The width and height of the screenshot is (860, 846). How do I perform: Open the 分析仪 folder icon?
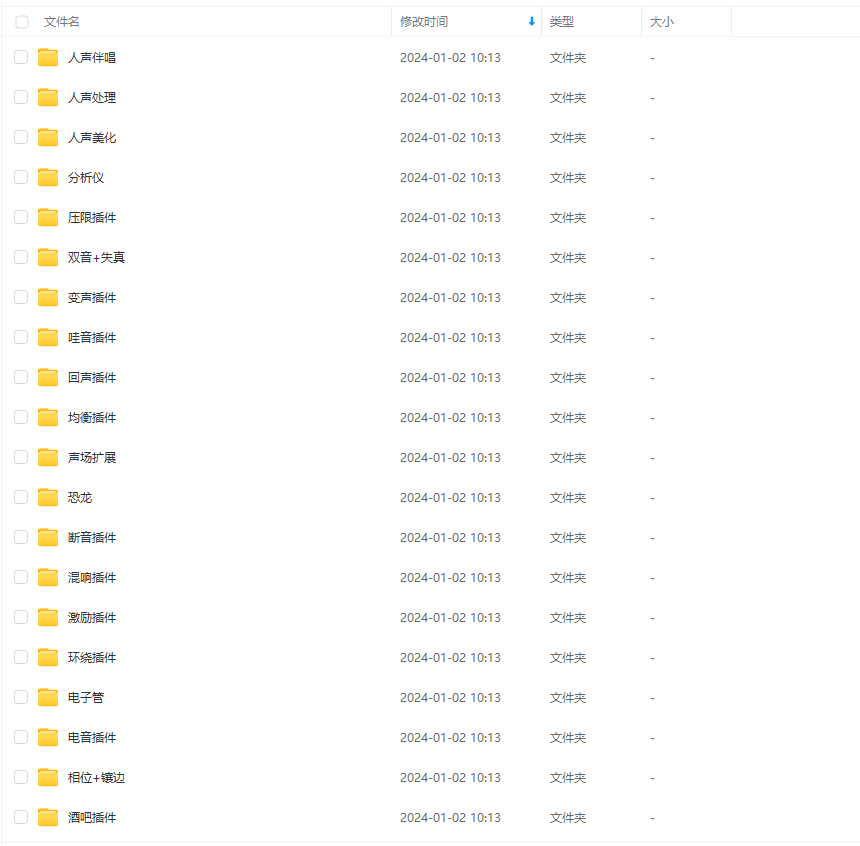pos(48,177)
